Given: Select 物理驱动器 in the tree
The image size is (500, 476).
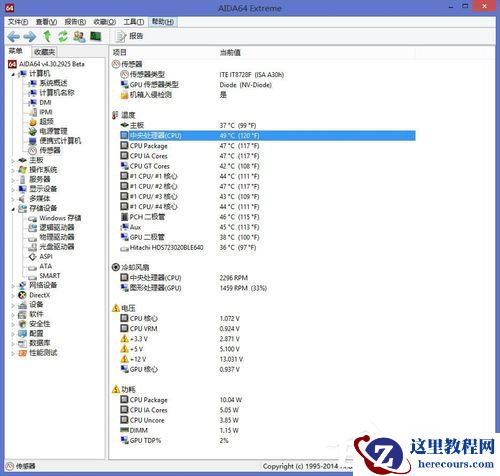Looking at the screenshot, I should click(x=57, y=237).
